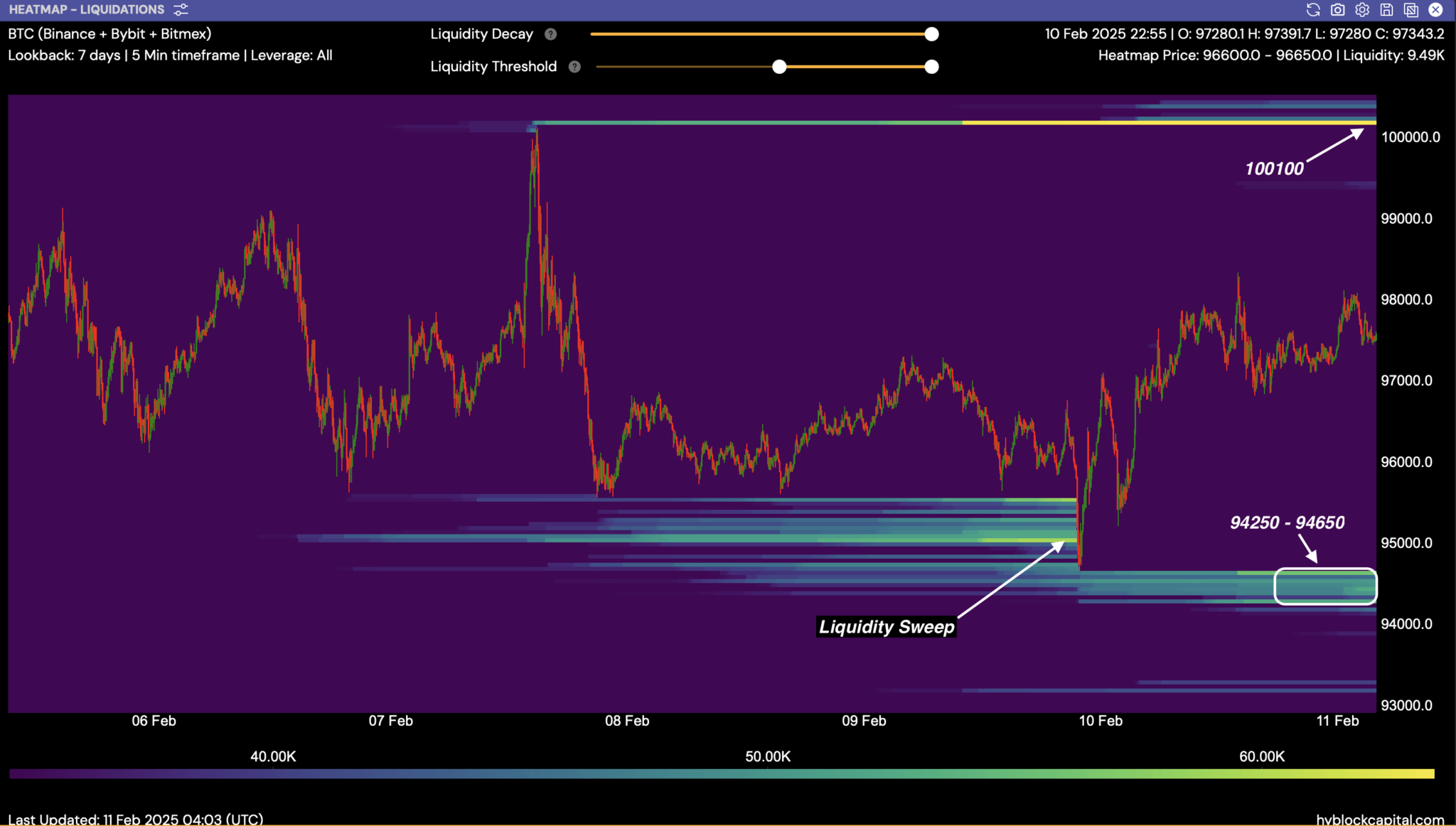
Task: Open filter options beside Heatmap title
Action: point(181,10)
